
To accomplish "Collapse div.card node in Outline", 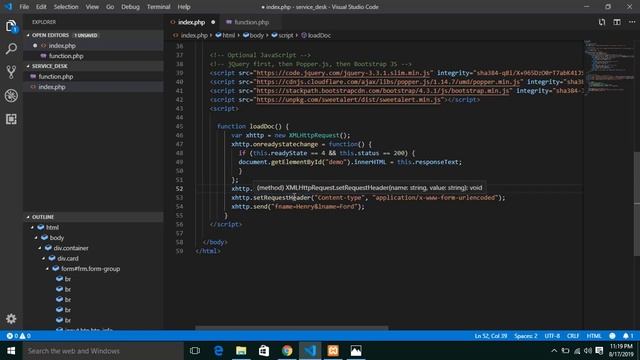I will point(43,258).
